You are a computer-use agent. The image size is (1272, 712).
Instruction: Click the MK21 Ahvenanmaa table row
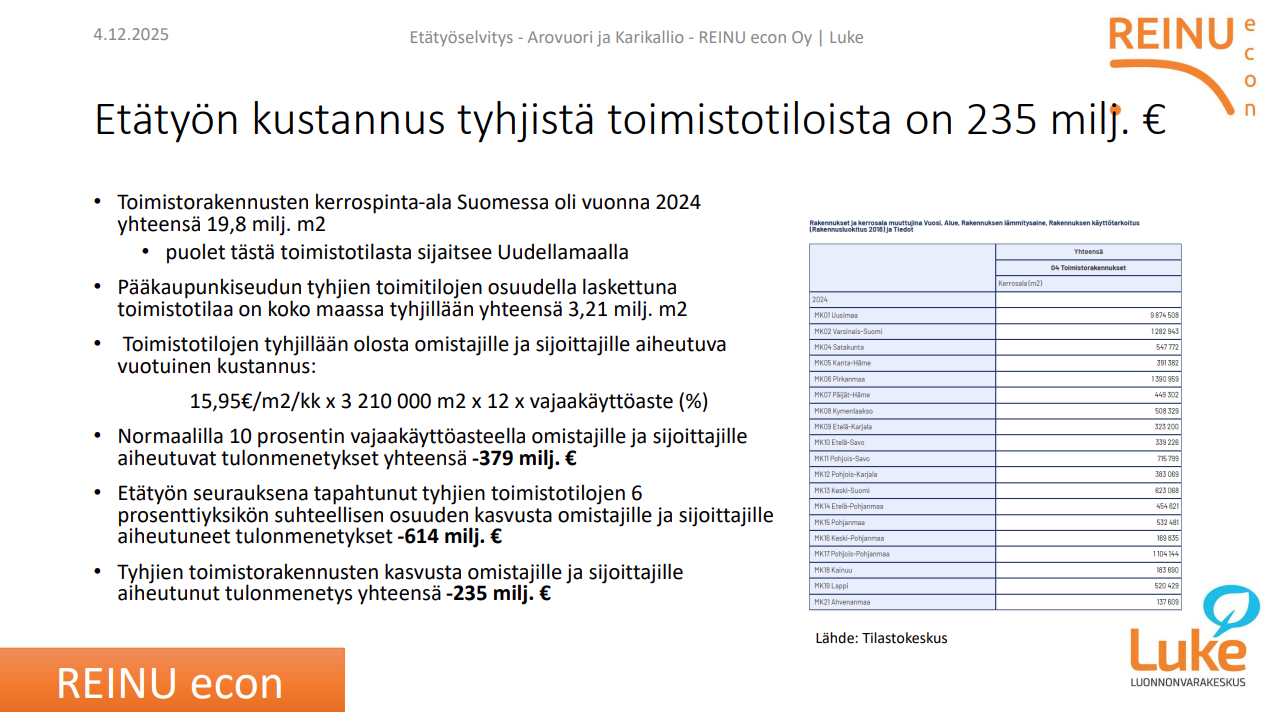[995, 602]
